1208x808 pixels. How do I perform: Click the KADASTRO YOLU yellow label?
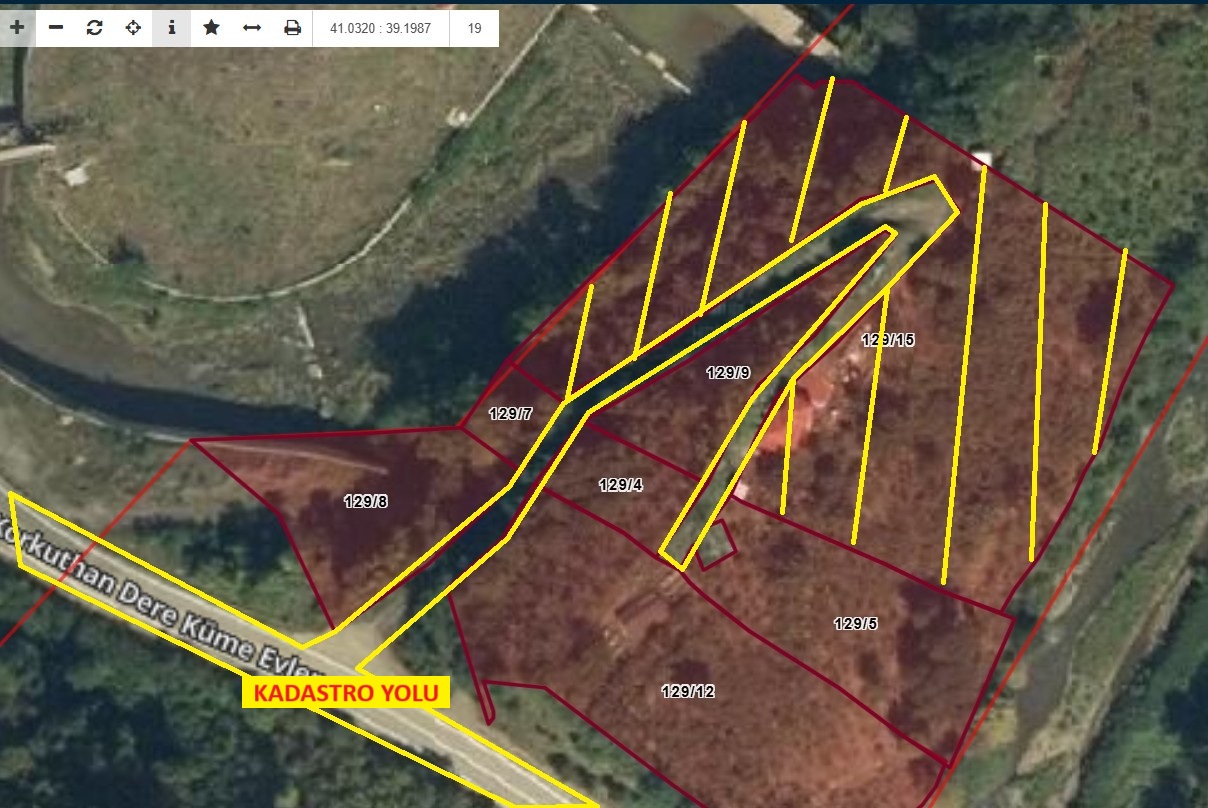tap(346, 692)
